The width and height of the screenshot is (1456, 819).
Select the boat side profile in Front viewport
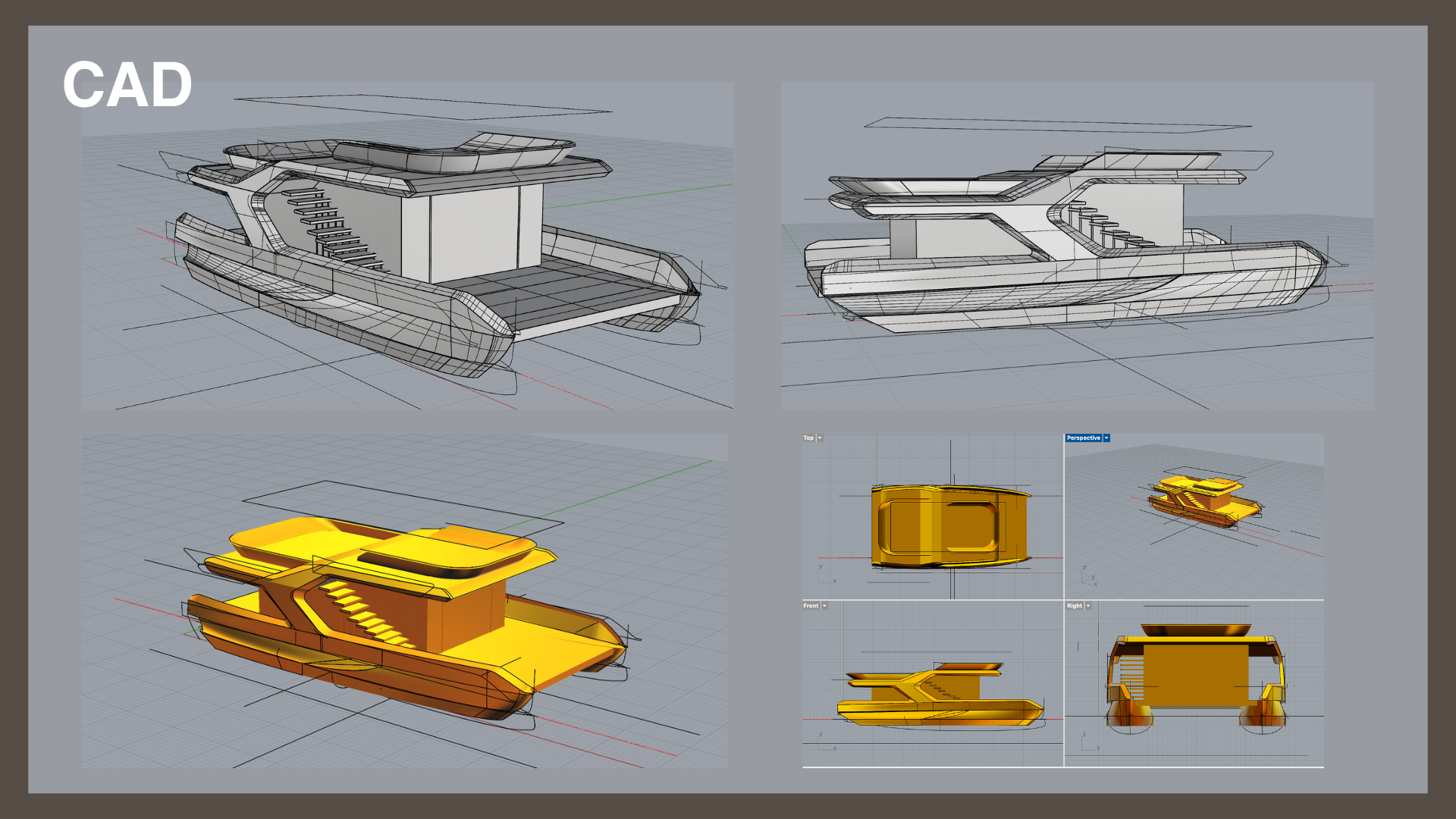[940, 698]
